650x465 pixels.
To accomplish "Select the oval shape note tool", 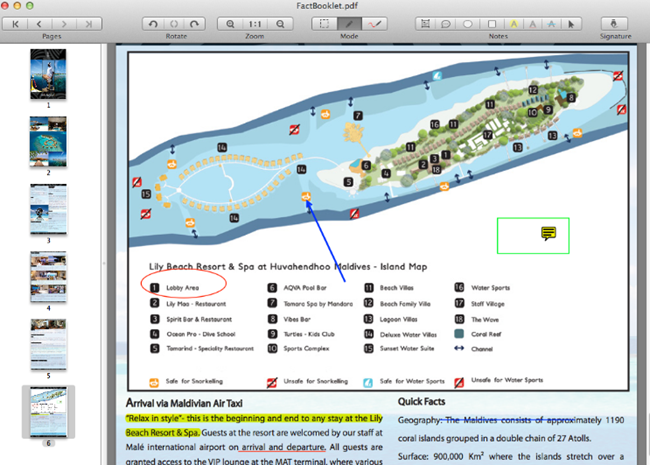I will pos(468,24).
